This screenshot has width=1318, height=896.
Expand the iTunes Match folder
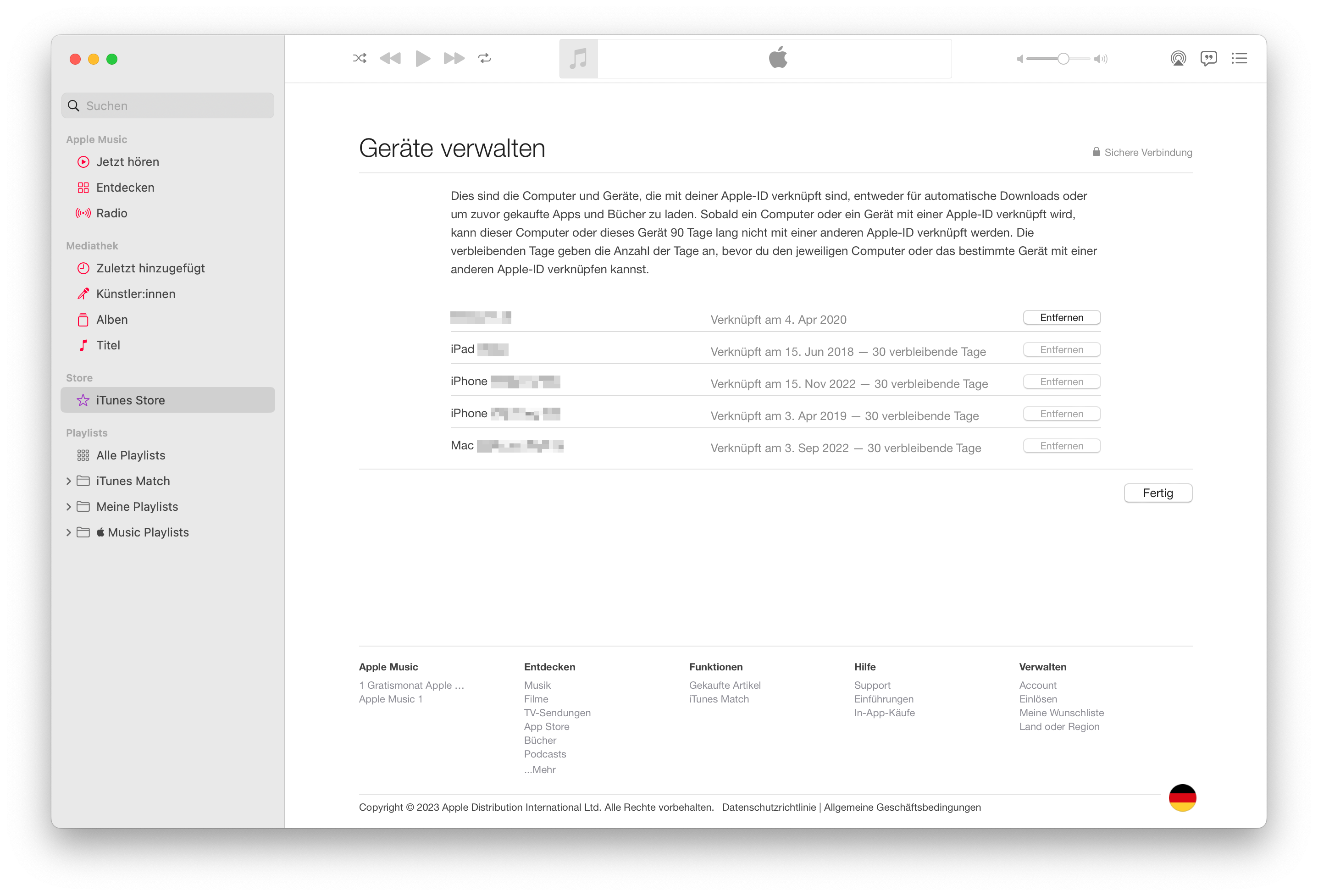pos(69,481)
